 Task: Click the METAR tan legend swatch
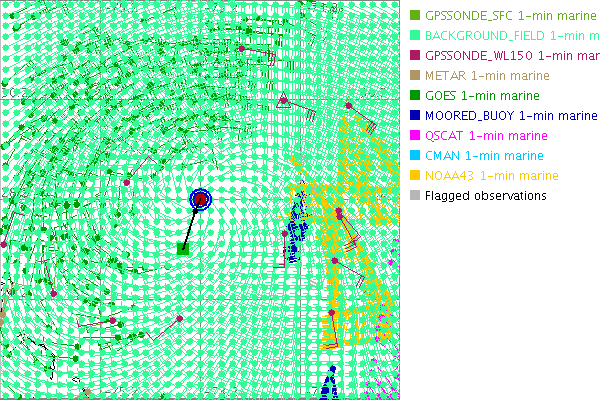[415, 76]
